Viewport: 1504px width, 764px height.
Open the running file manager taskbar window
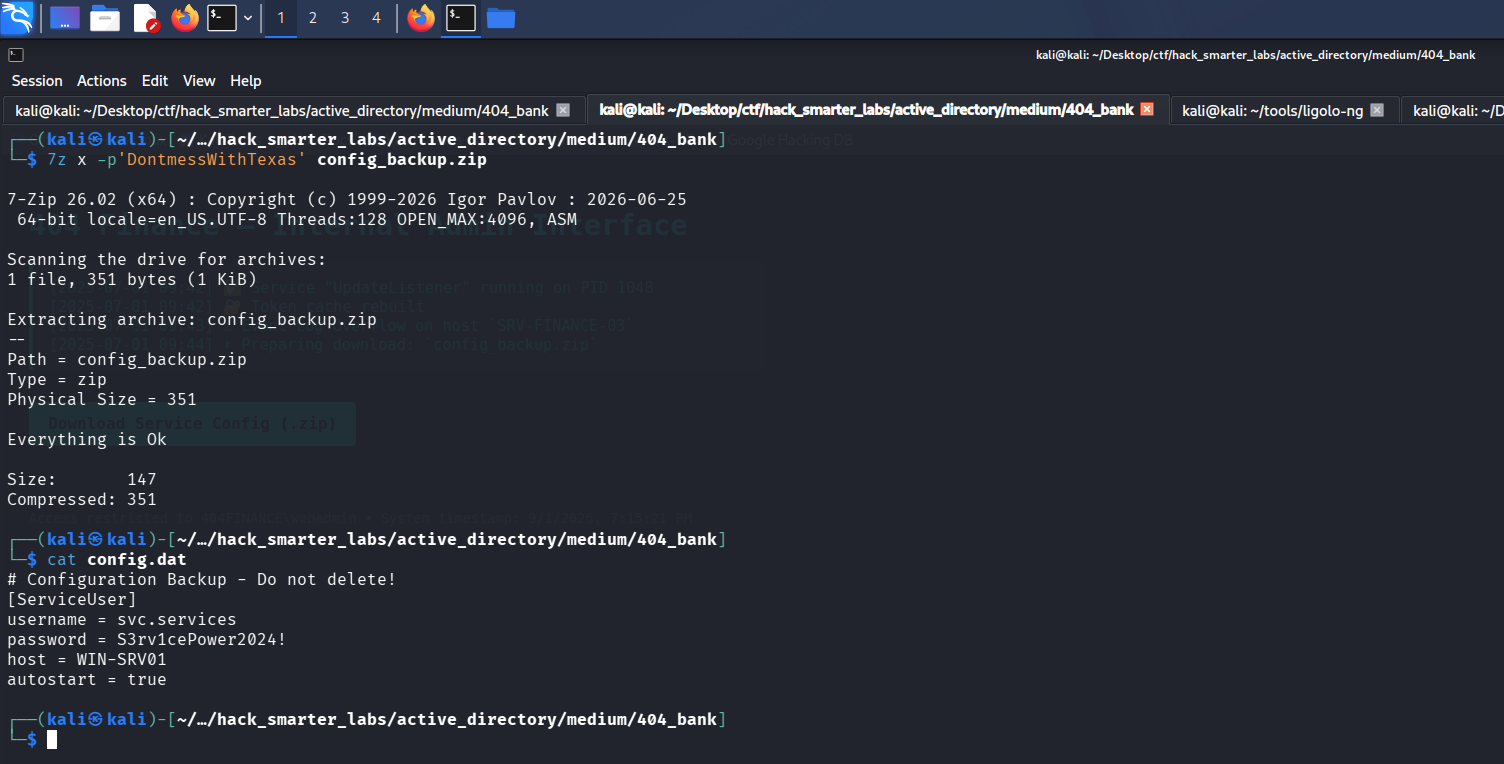point(501,17)
